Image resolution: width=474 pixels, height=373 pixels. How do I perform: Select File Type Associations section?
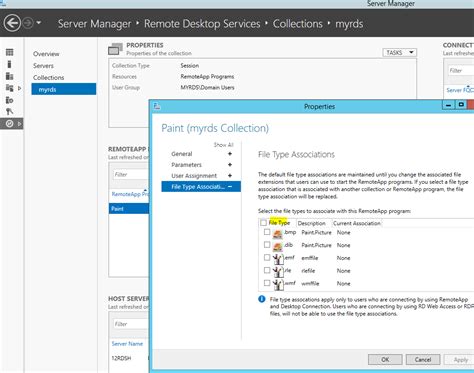[x=201, y=187]
